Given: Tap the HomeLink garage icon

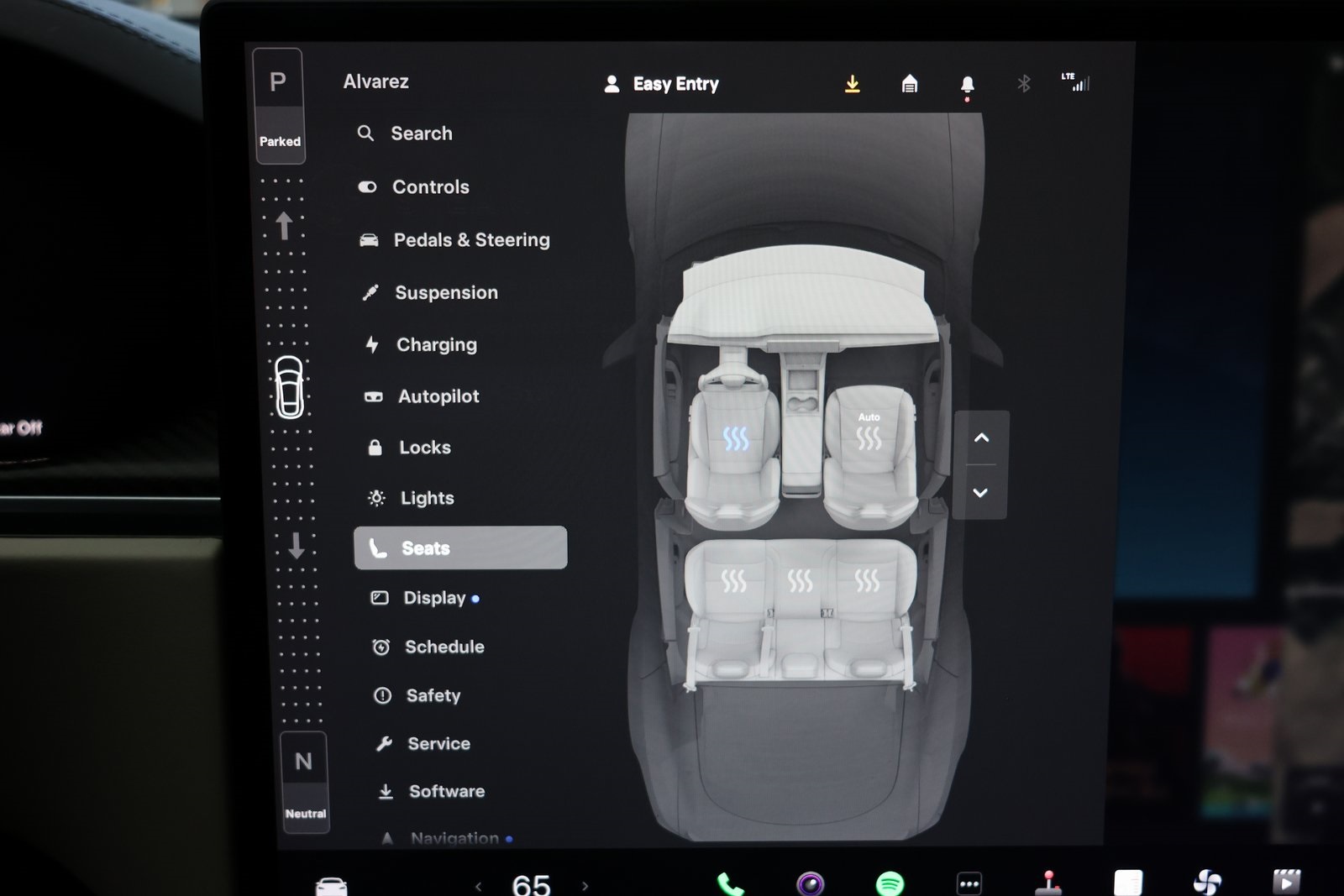Looking at the screenshot, I should pyautogui.click(x=910, y=84).
